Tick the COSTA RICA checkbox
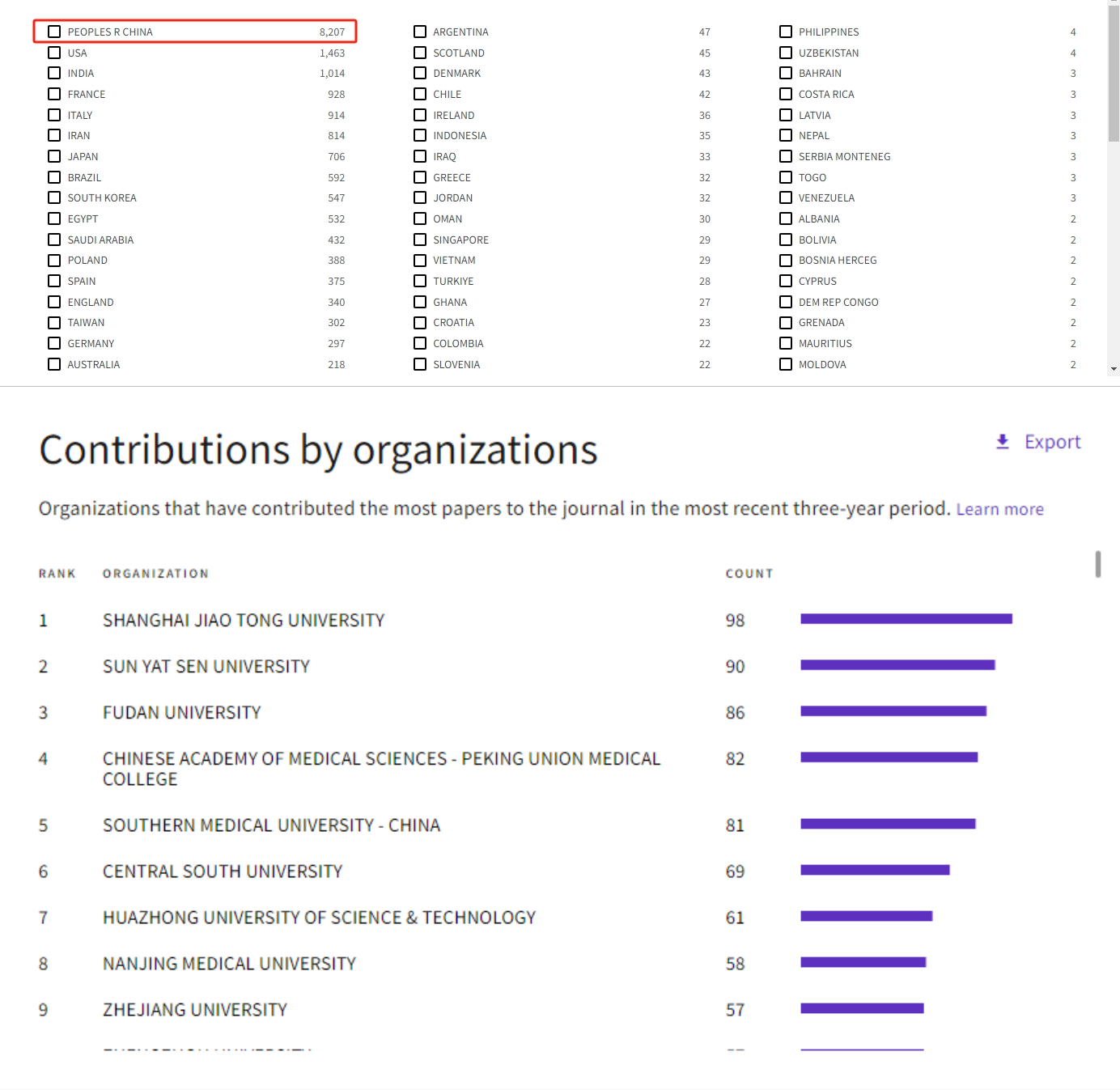The image size is (1120, 1090). 786,94
